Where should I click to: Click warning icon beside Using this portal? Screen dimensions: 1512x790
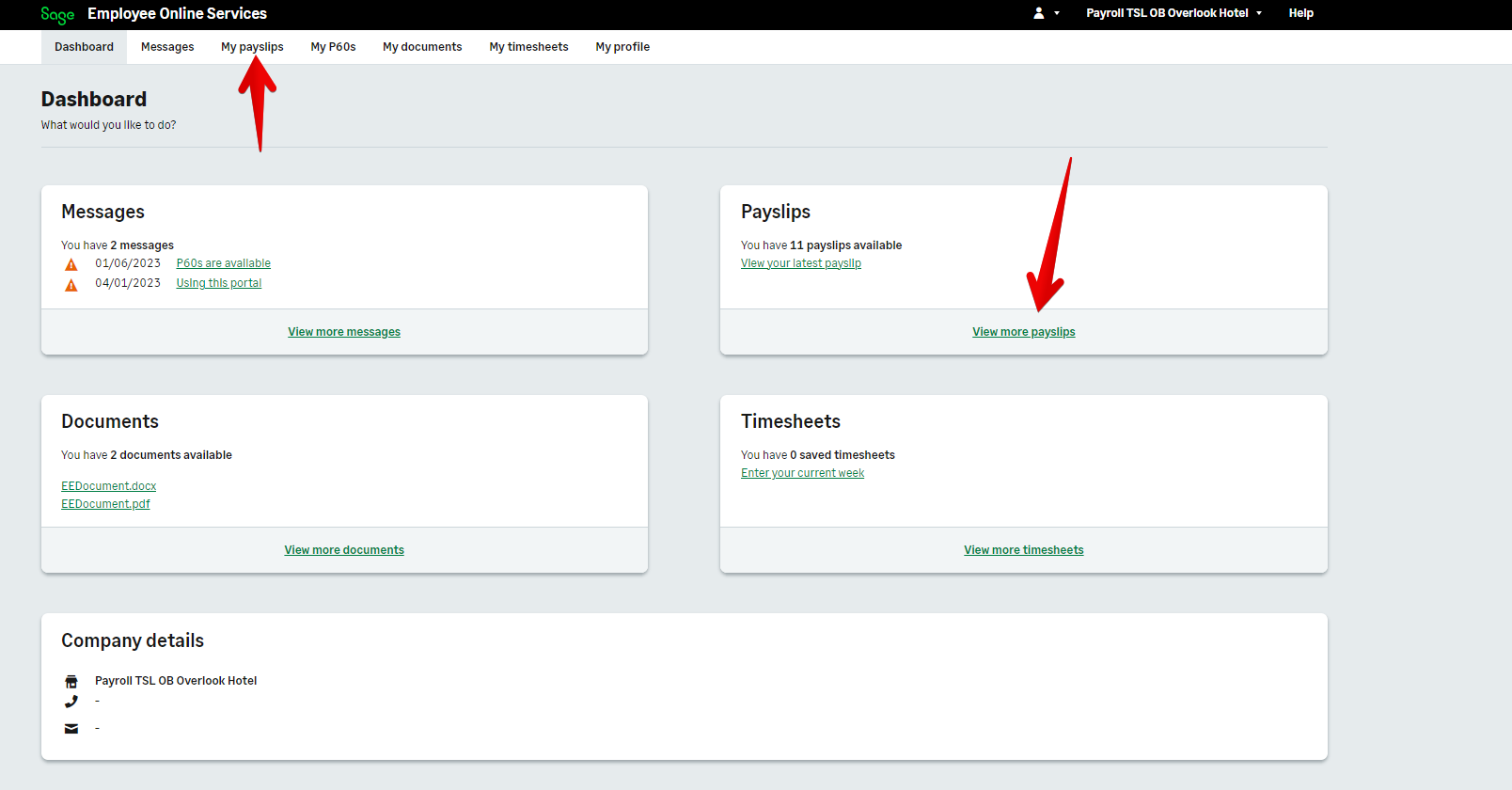(71, 285)
